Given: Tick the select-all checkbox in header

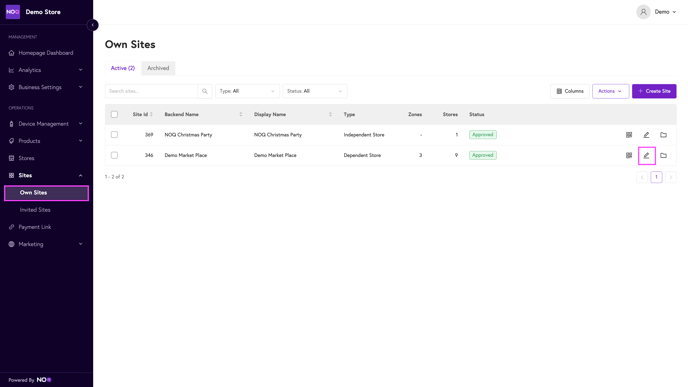Looking at the screenshot, I should (x=115, y=115).
